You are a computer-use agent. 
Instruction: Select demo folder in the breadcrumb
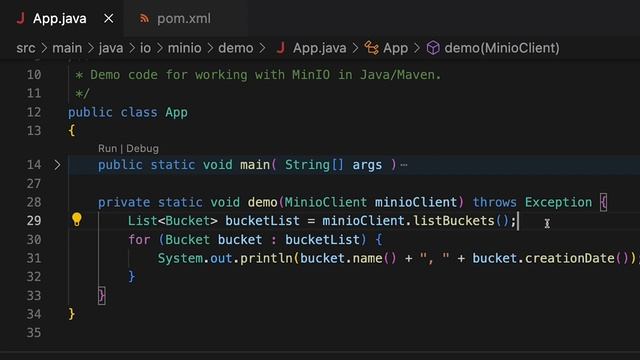point(236,48)
